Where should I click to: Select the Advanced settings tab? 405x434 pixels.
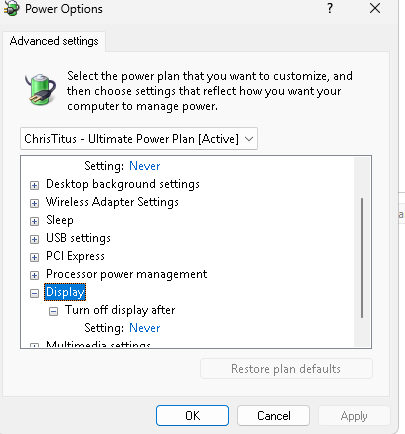54,41
